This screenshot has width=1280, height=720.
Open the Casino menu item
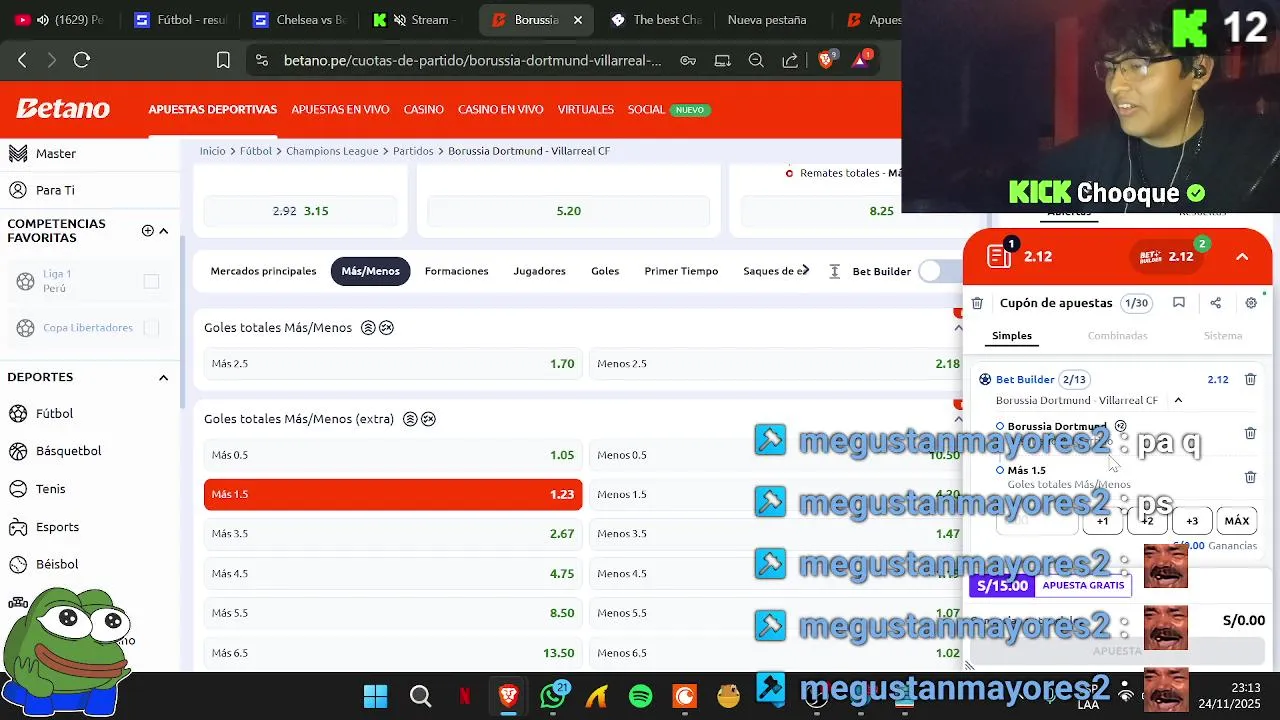pos(423,109)
